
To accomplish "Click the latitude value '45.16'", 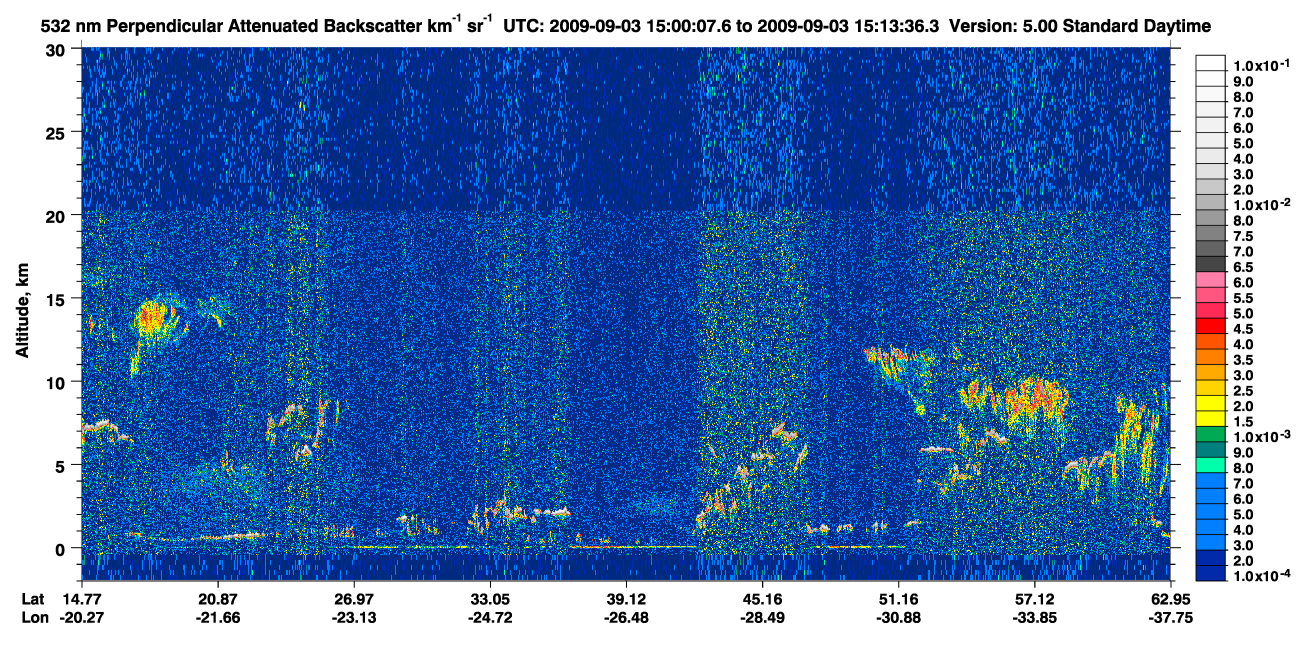I will (762, 598).
